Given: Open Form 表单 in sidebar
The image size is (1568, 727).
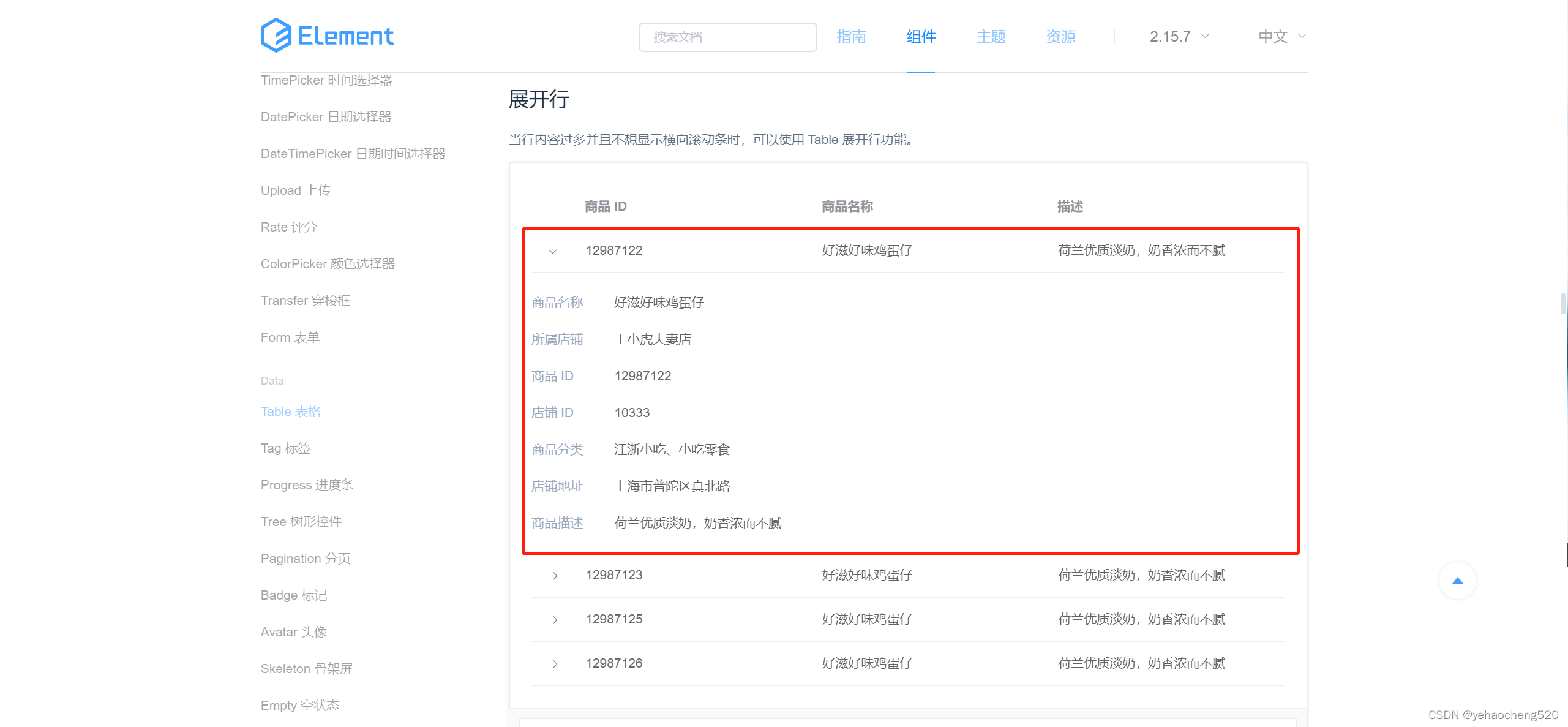Looking at the screenshot, I should [290, 337].
